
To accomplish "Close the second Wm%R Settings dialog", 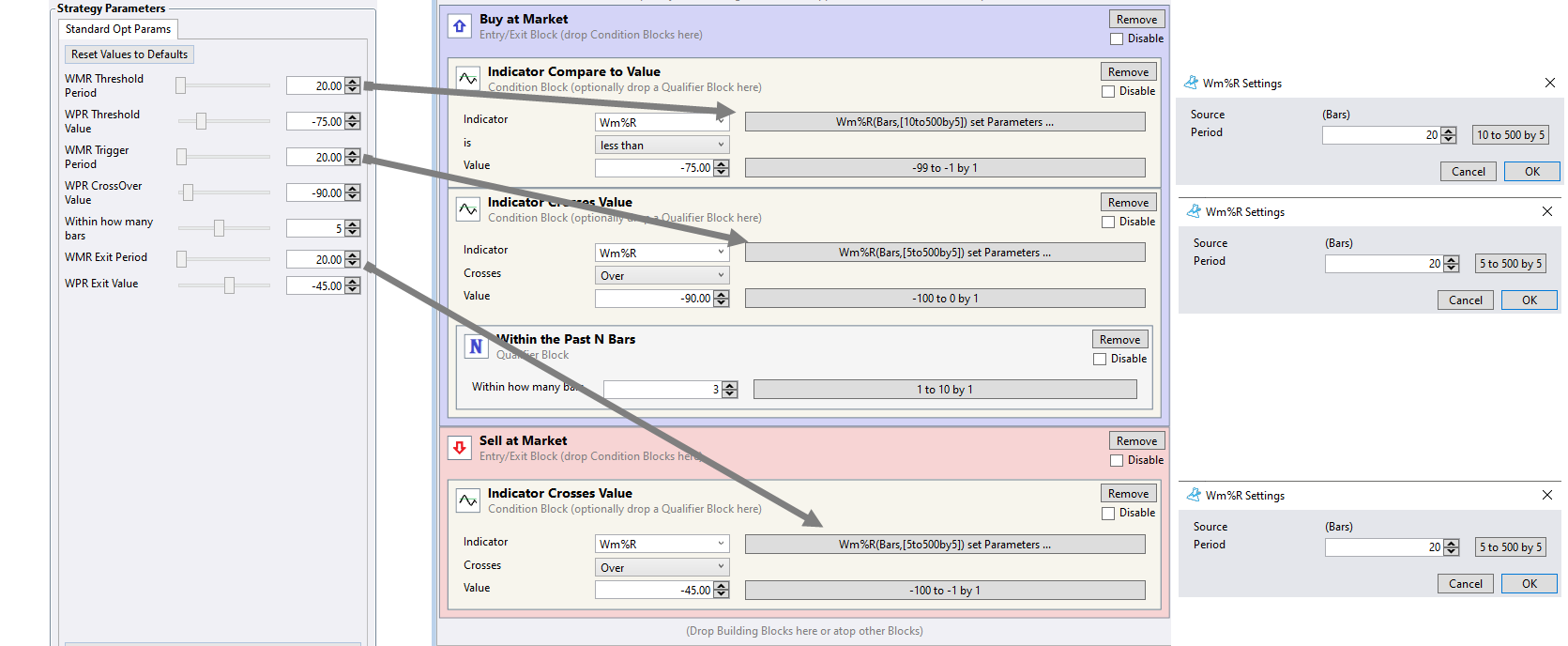I will tap(1547, 211).
